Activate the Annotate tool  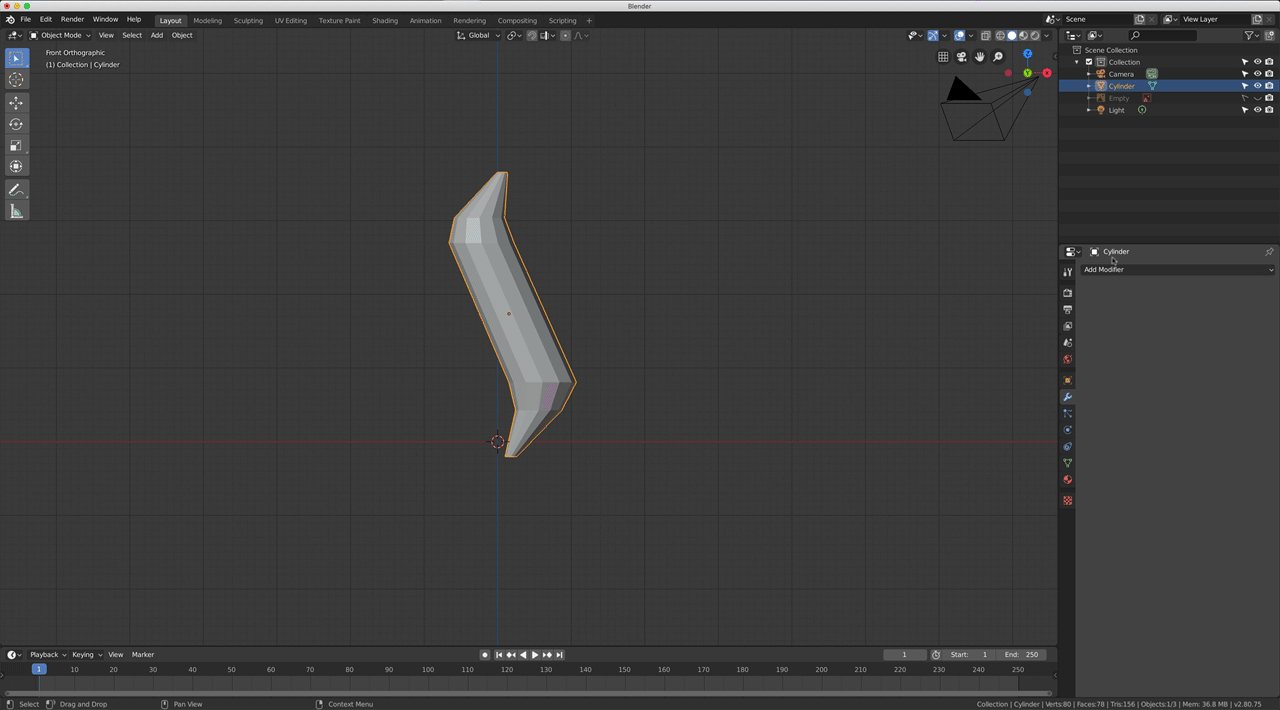point(16,190)
